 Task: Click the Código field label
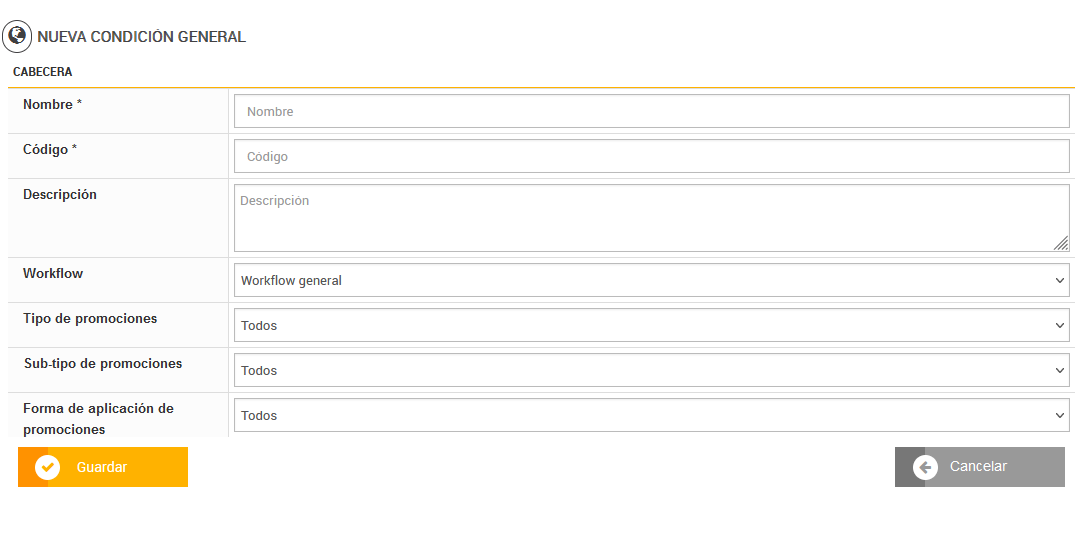coord(50,150)
